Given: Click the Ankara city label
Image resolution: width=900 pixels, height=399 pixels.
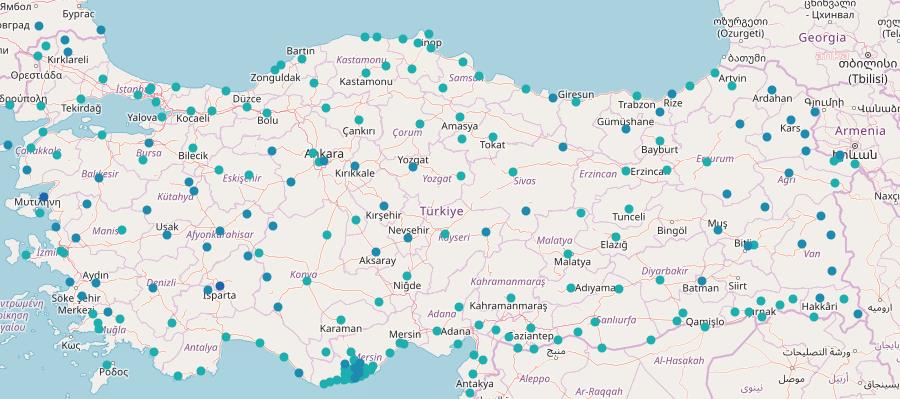Looking at the screenshot, I should [x=324, y=154].
